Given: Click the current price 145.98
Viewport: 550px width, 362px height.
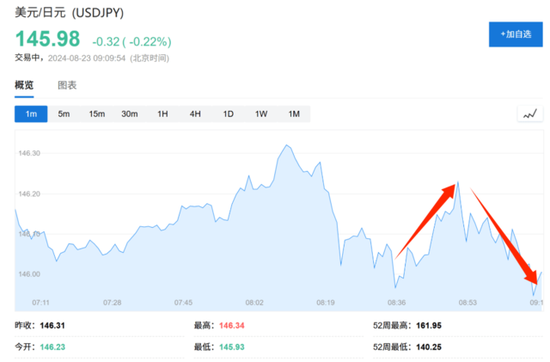Looking at the screenshot, I should coord(48,39).
